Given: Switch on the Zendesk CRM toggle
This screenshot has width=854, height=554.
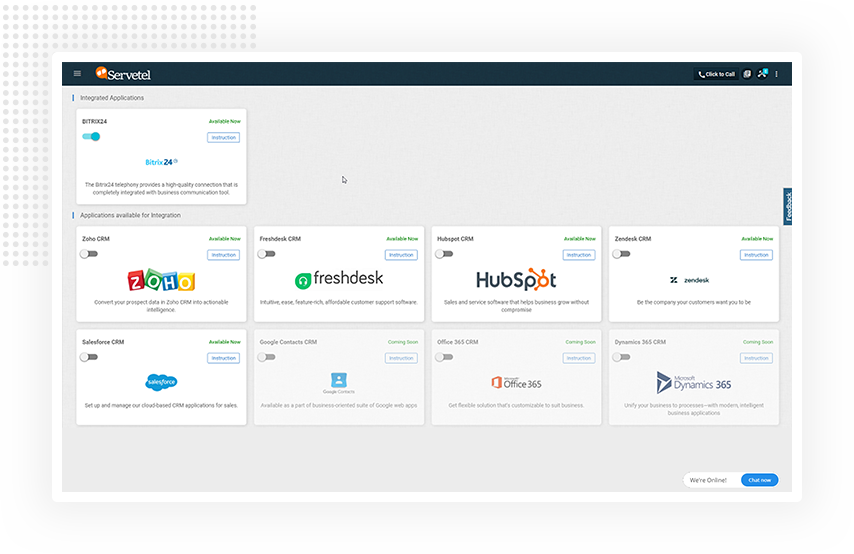Looking at the screenshot, I should (621, 254).
